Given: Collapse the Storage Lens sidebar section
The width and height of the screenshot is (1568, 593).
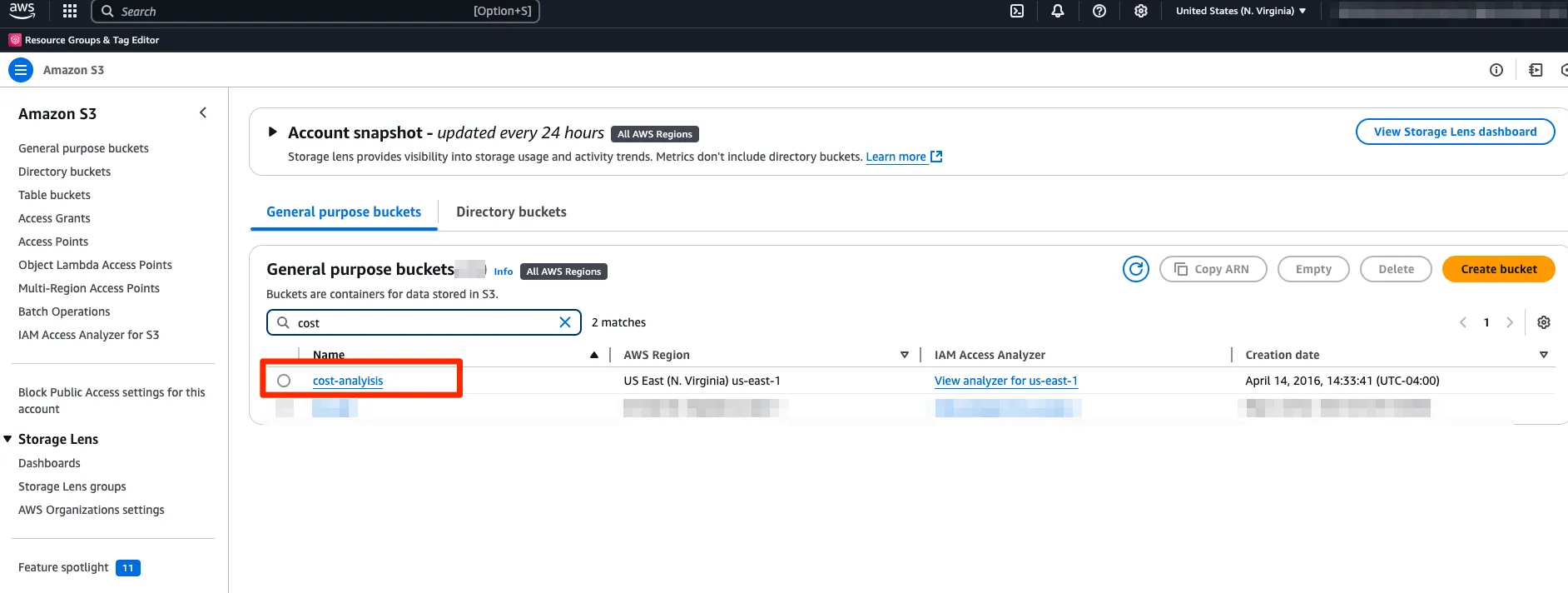Looking at the screenshot, I should pos(7,439).
